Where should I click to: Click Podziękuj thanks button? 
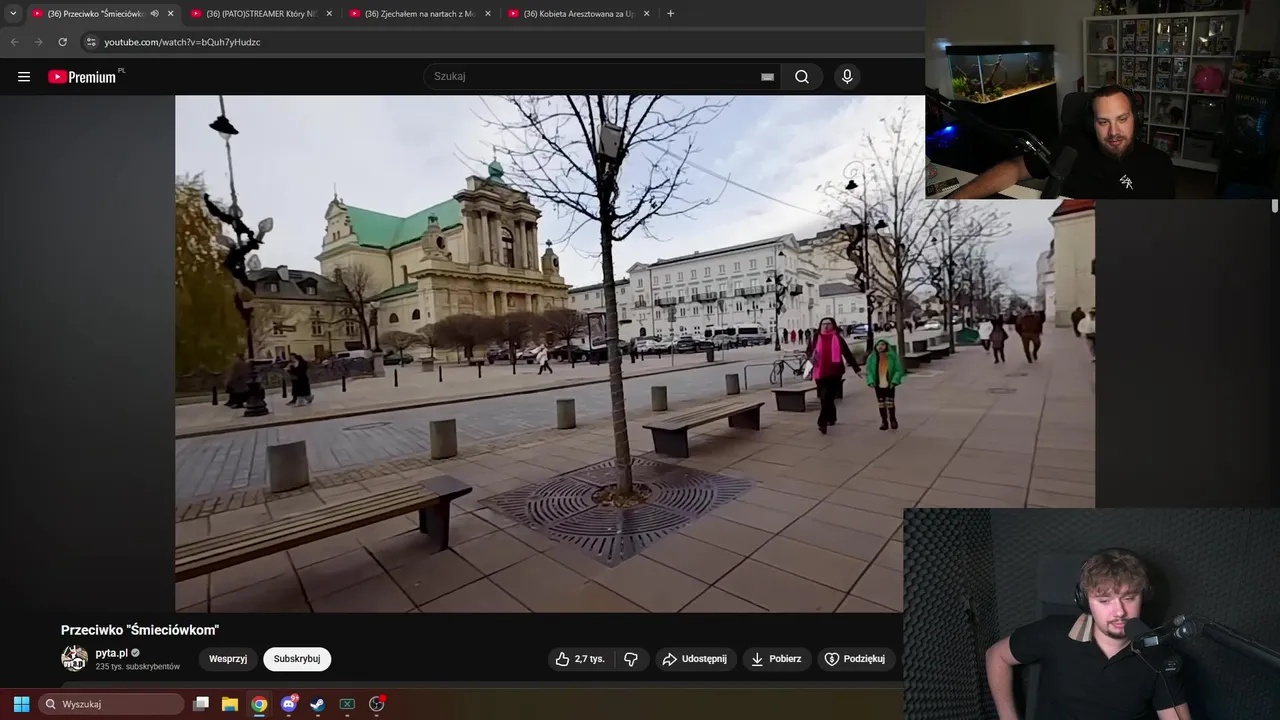(x=855, y=659)
